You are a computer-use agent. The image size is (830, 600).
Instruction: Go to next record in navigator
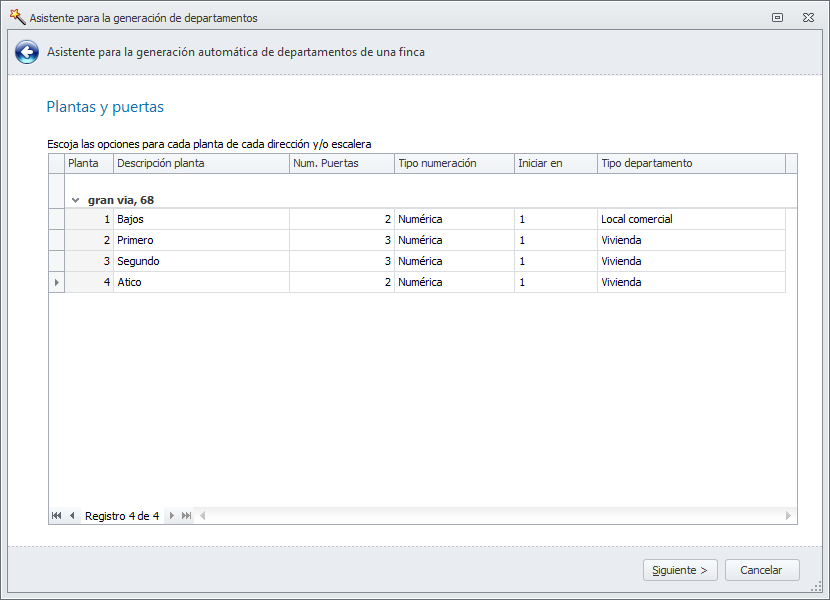point(172,516)
